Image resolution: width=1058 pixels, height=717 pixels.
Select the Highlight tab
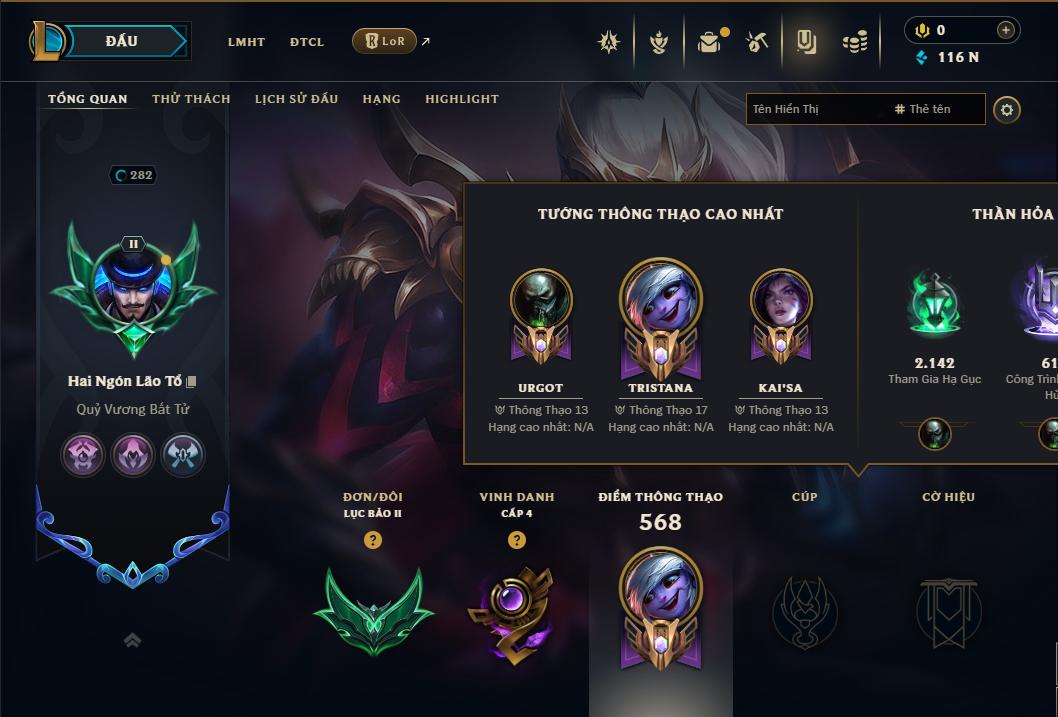[x=462, y=99]
